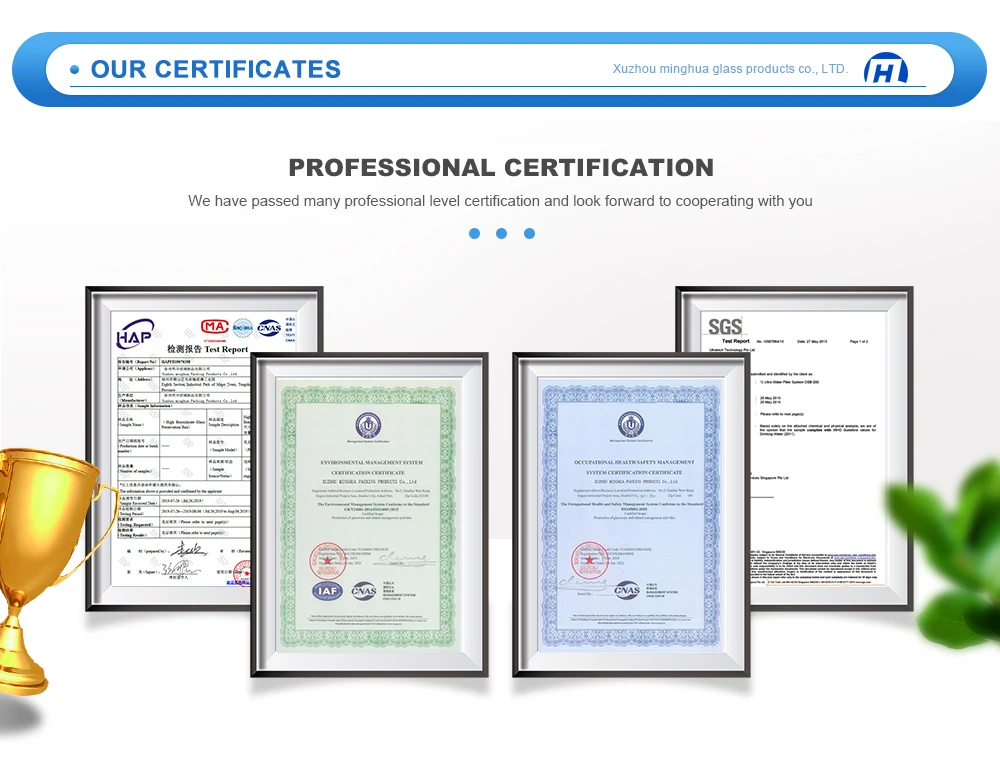Select the first blue dot indicator

pyautogui.click(x=474, y=233)
